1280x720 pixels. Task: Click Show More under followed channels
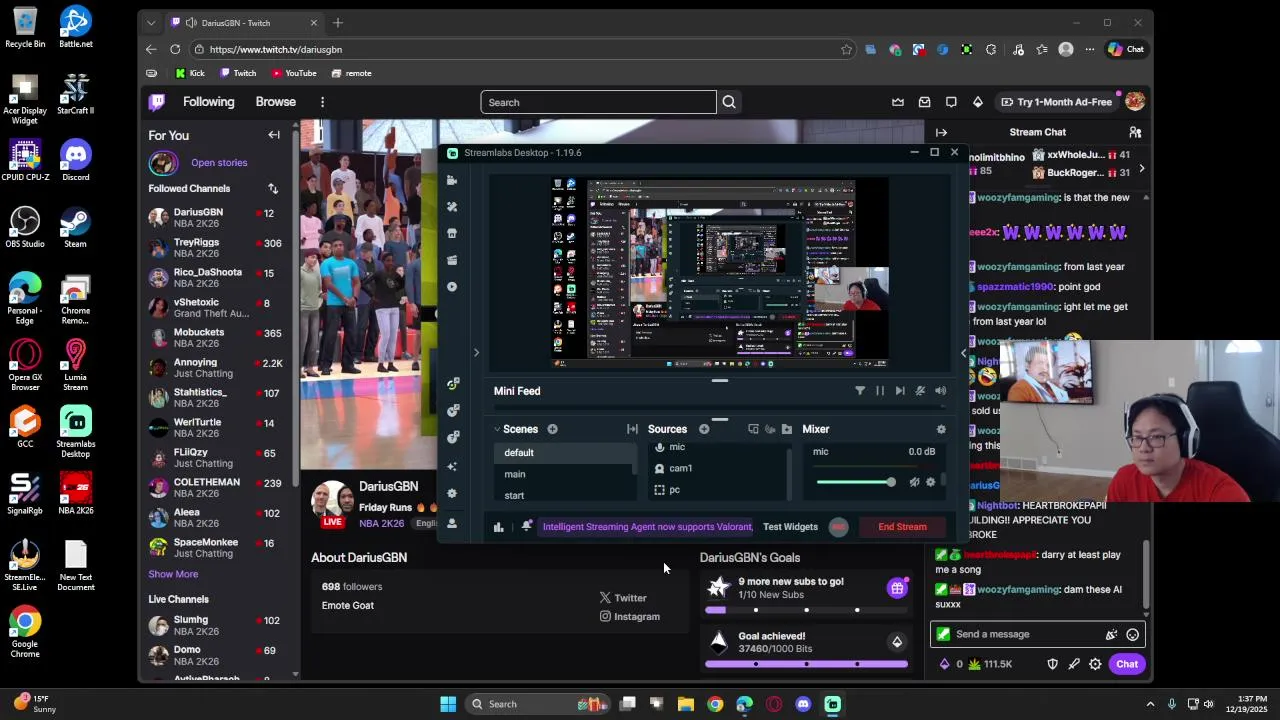[x=173, y=574]
